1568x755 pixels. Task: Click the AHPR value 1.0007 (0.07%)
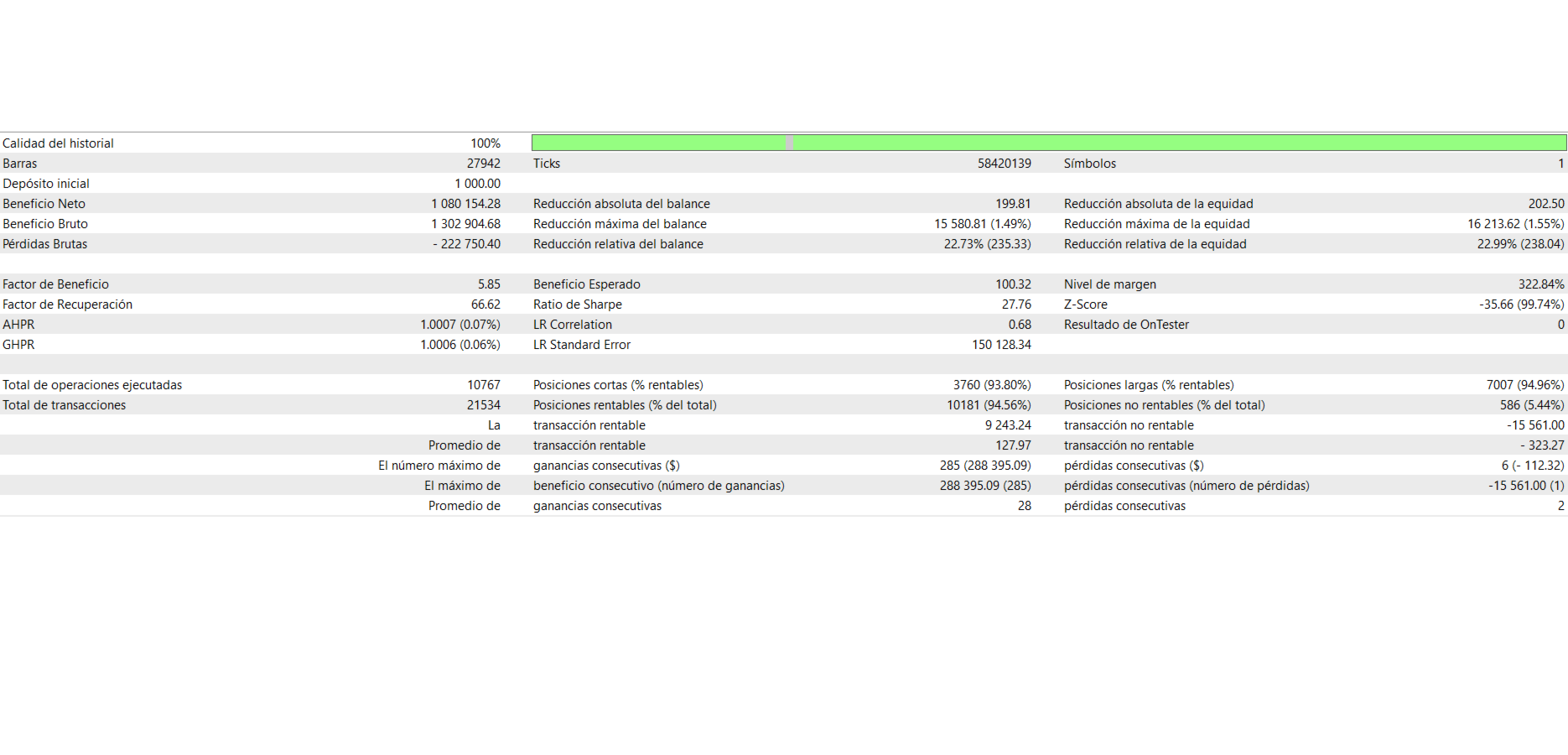[x=460, y=325]
